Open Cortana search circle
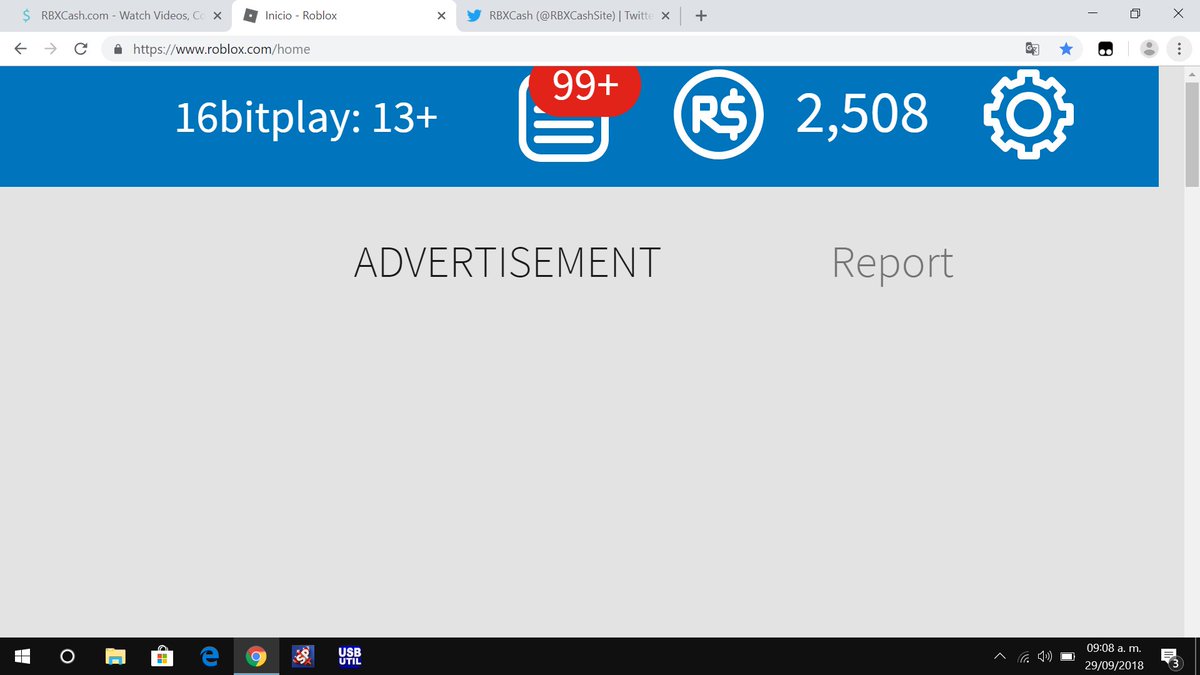This screenshot has width=1200, height=675. coord(67,657)
